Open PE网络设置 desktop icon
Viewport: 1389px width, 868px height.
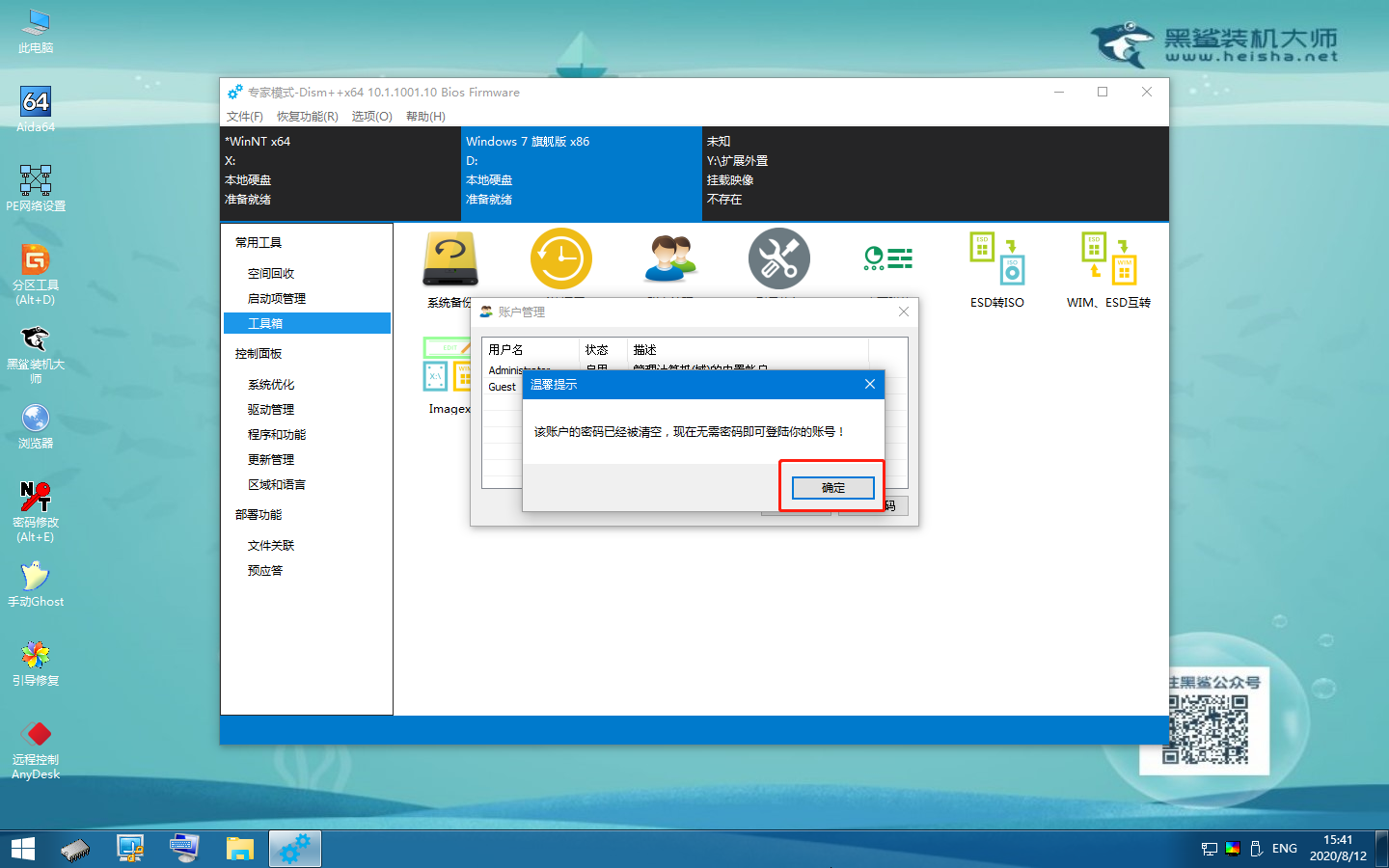coord(36,189)
